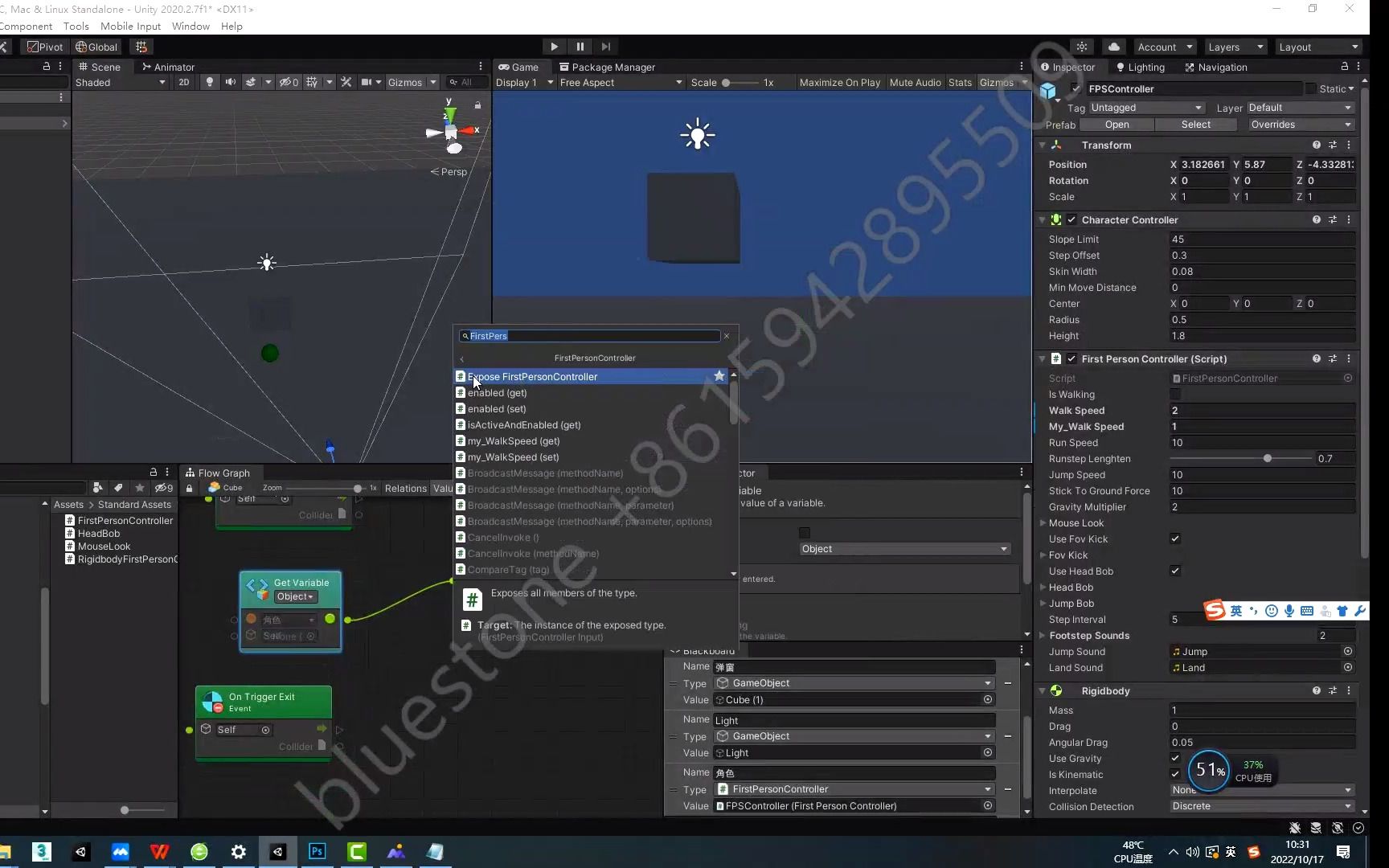The image size is (1389, 868).
Task: Switch to the Package Manager tab
Action: pyautogui.click(x=608, y=68)
